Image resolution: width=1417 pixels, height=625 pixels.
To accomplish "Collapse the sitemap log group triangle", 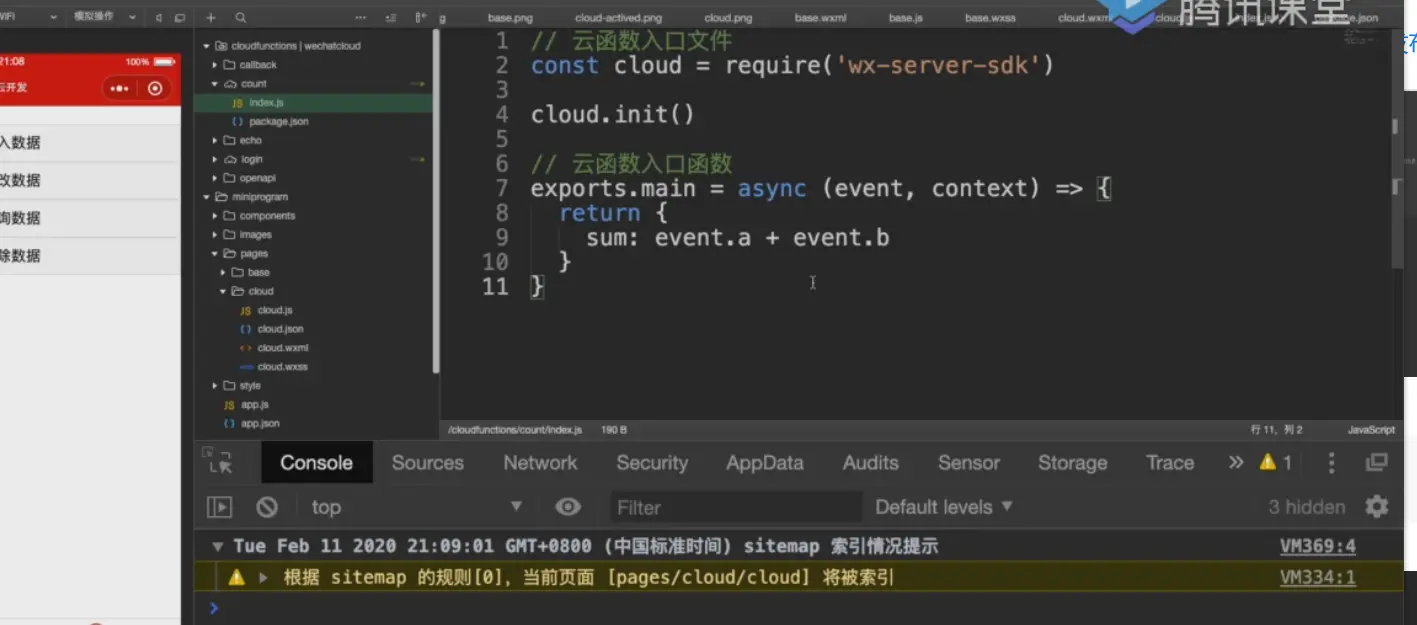I will [x=217, y=547].
